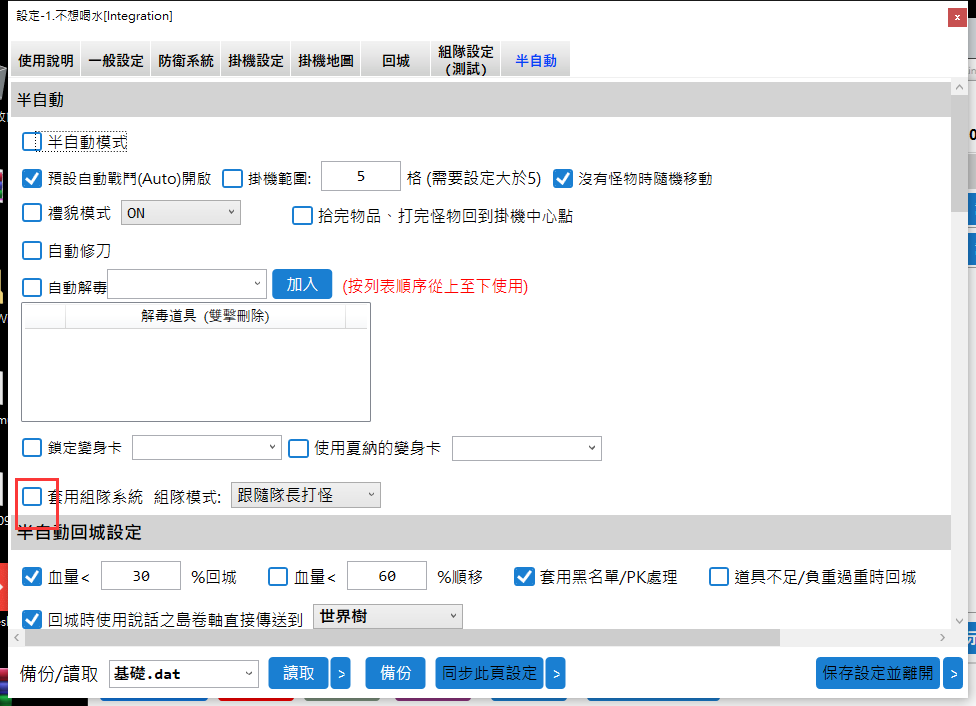Focus the 掛機範圍 value field showing 5
976x706 pixels.
pyautogui.click(x=360, y=176)
